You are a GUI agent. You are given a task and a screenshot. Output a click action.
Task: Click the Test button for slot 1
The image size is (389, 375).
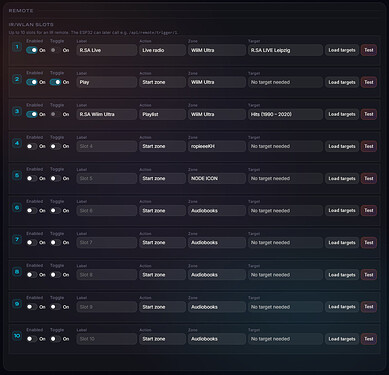pyautogui.click(x=369, y=50)
